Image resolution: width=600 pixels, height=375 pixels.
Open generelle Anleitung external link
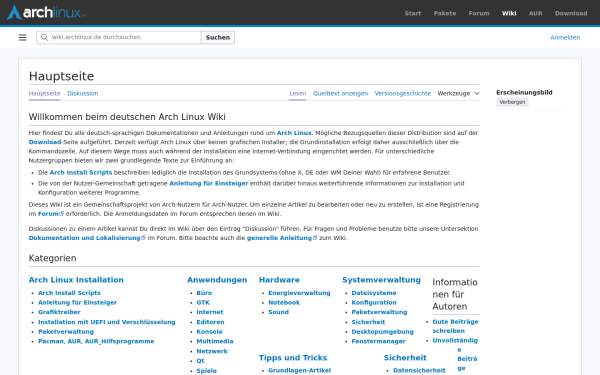(282, 238)
